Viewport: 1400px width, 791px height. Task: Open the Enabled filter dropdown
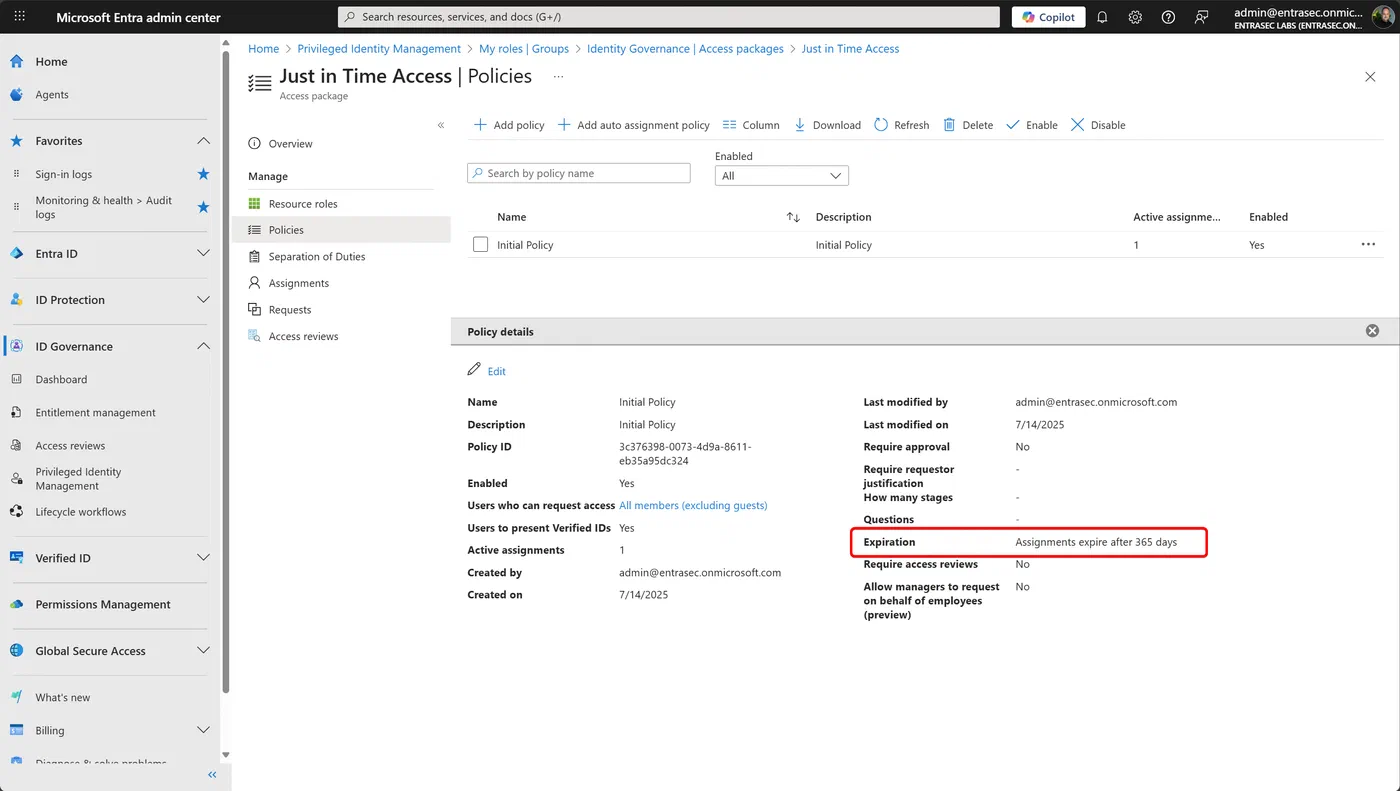(782, 175)
